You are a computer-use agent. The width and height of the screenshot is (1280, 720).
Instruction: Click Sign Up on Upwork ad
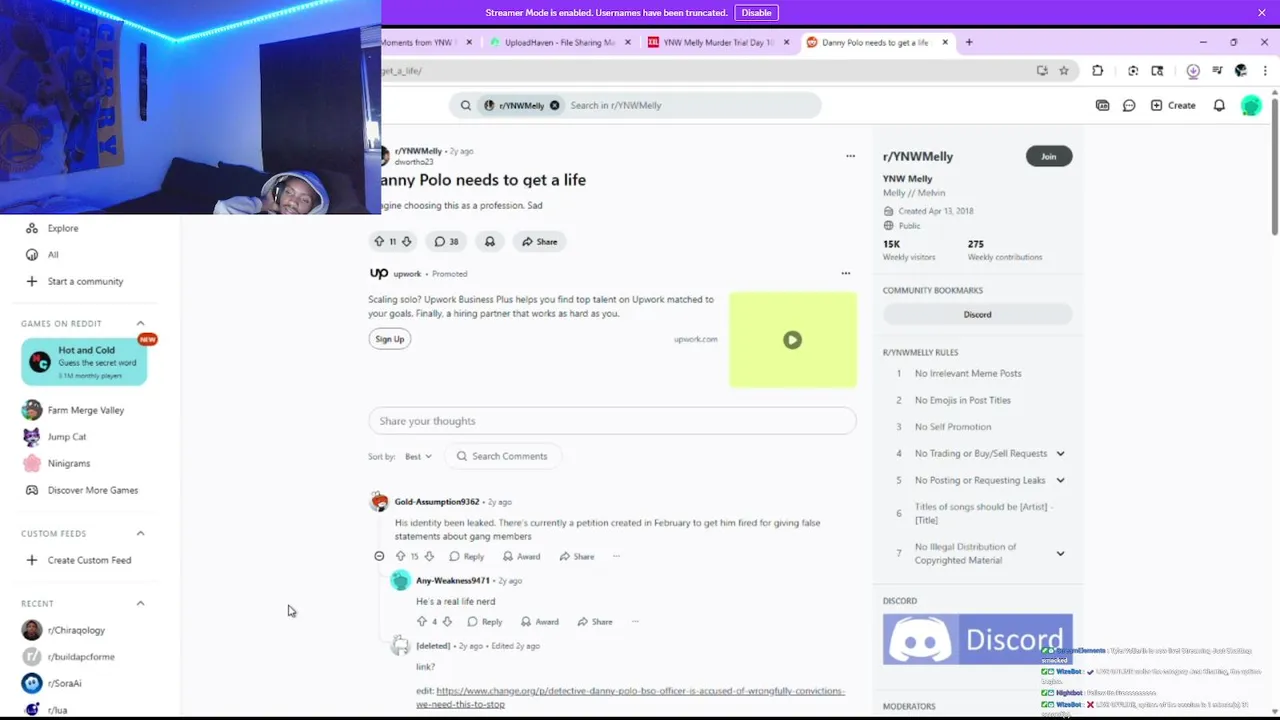(390, 339)
